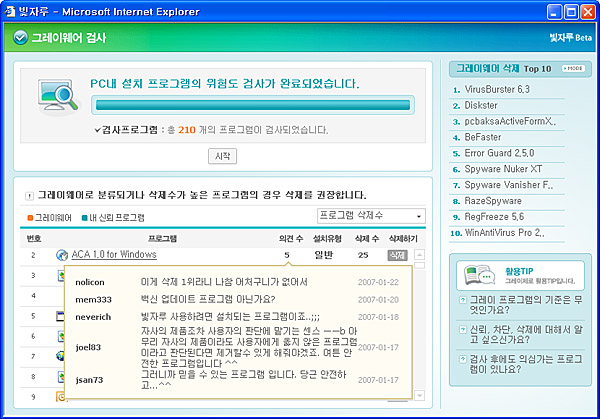Select pcbaksaActiveFormX in Top 10 list
Image resolution: width=600 pixels, height=419 pixels.
tap(510, 121)
